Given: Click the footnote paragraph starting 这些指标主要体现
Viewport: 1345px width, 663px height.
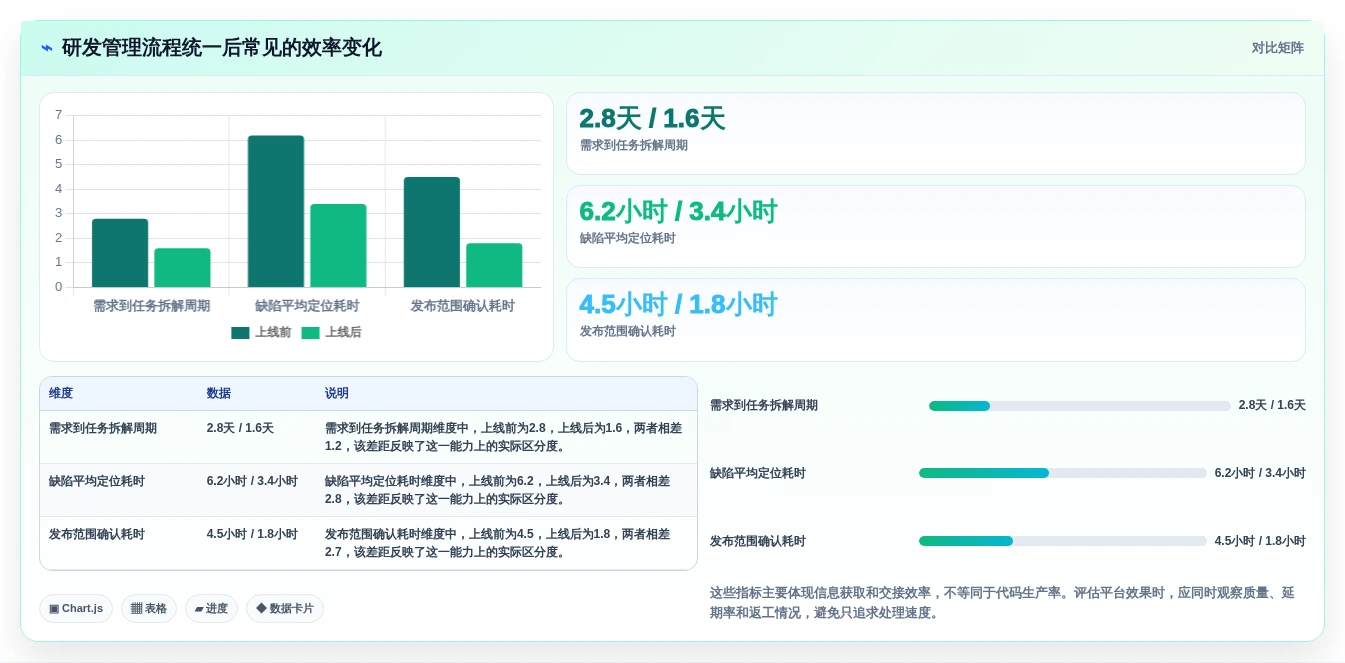Looking at the screenshot, I should (1002, 603).
